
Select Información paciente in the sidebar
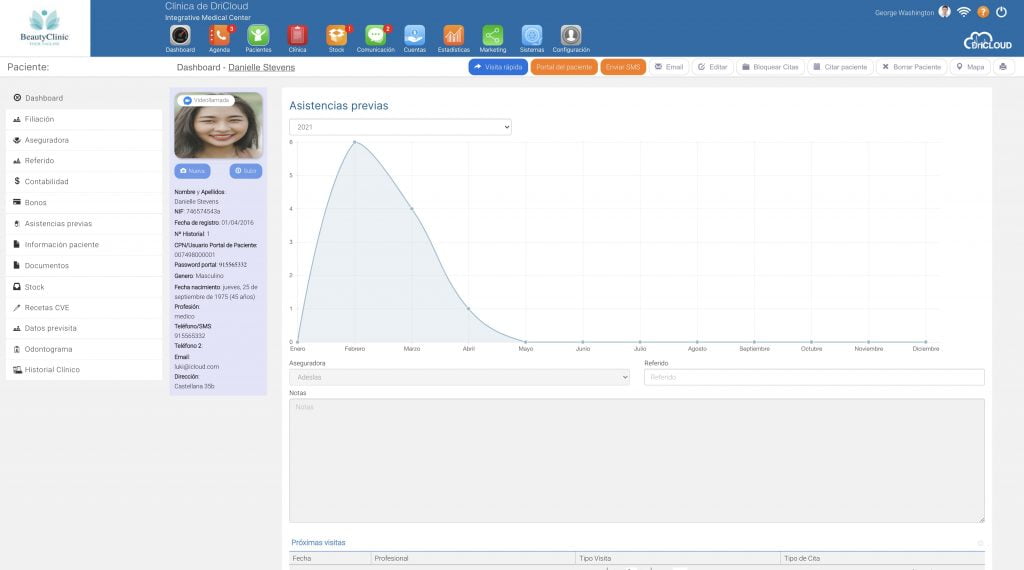tap(84, 244)
